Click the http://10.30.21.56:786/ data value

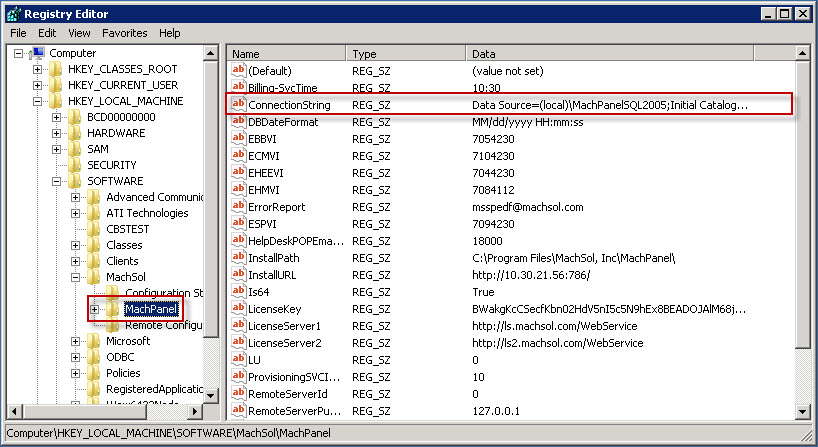531,275
